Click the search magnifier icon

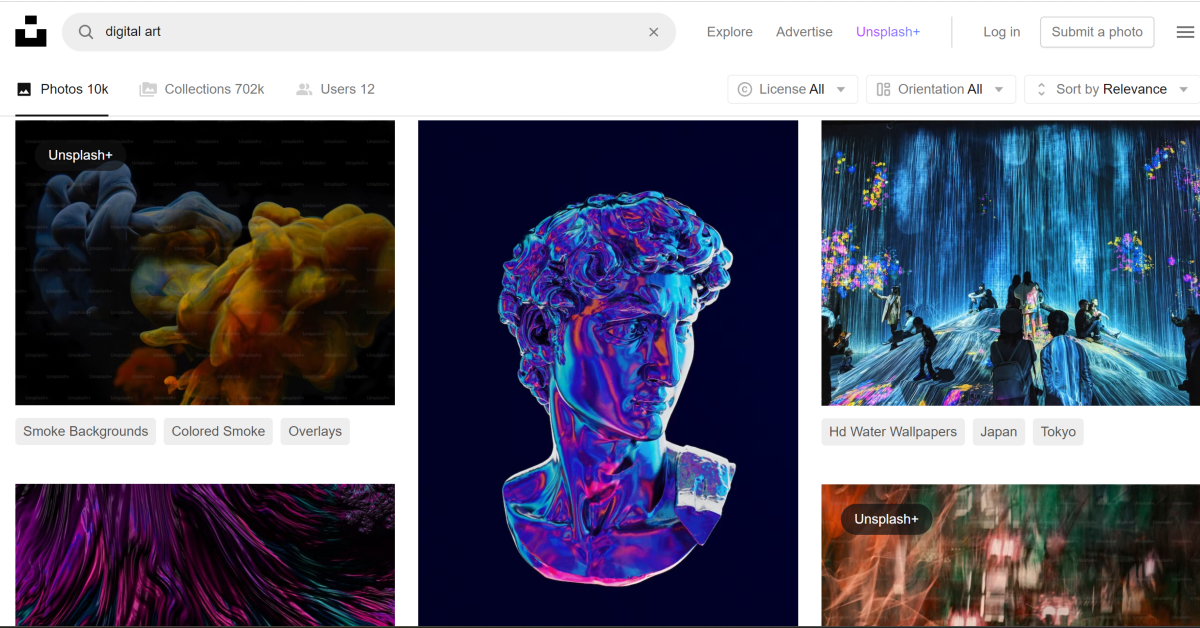pyautogui.click(x=86, y=32)
